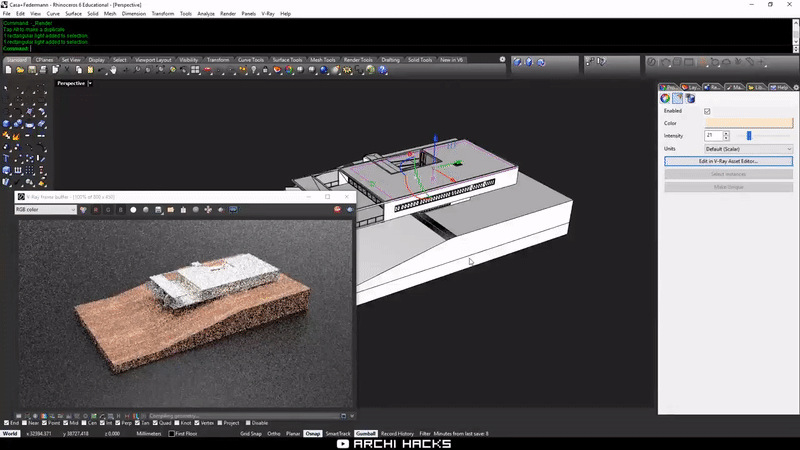Click Edit in V-Ray Asset Editor button
The image size is (800, 450).
pyautogui.click(x=728, y=161)
